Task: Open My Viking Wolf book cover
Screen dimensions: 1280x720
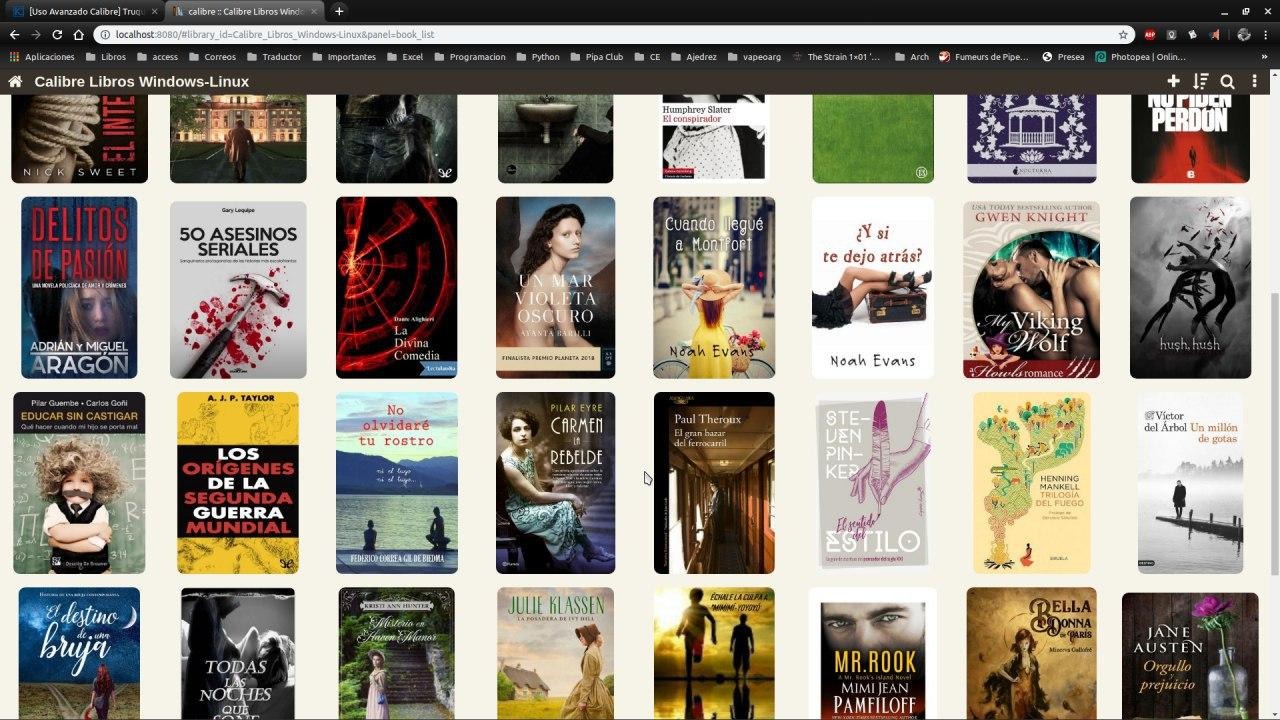Action: [x=1031, y=290]
